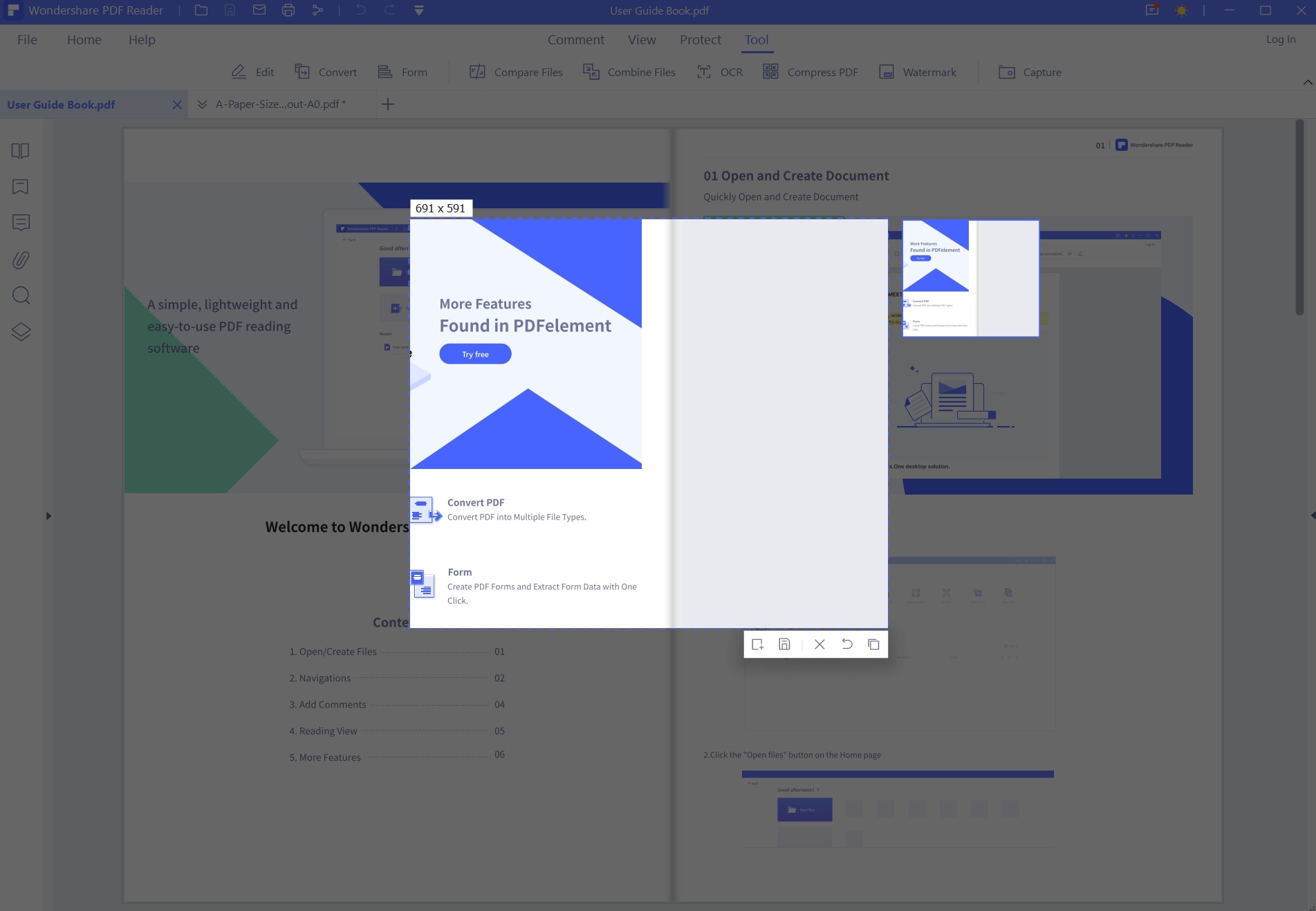Click the print icon

click(x=288, y=10)
